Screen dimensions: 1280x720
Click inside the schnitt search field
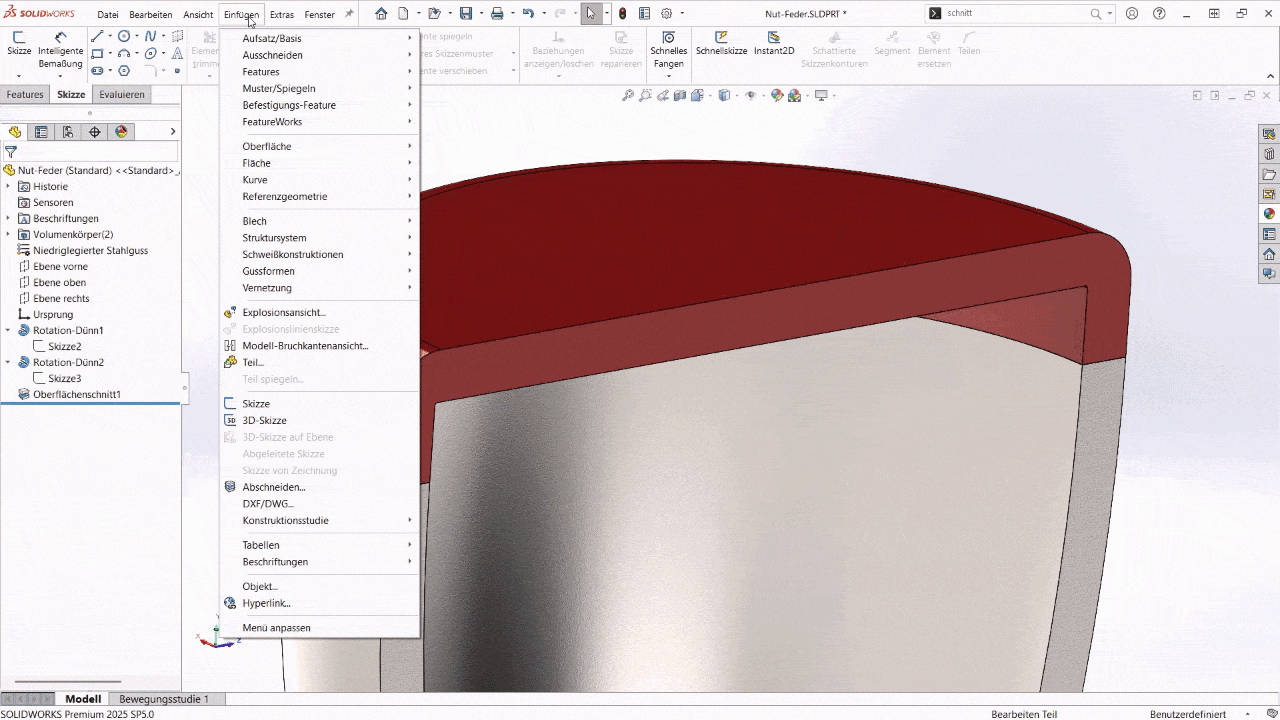(x=1000, y=15)
